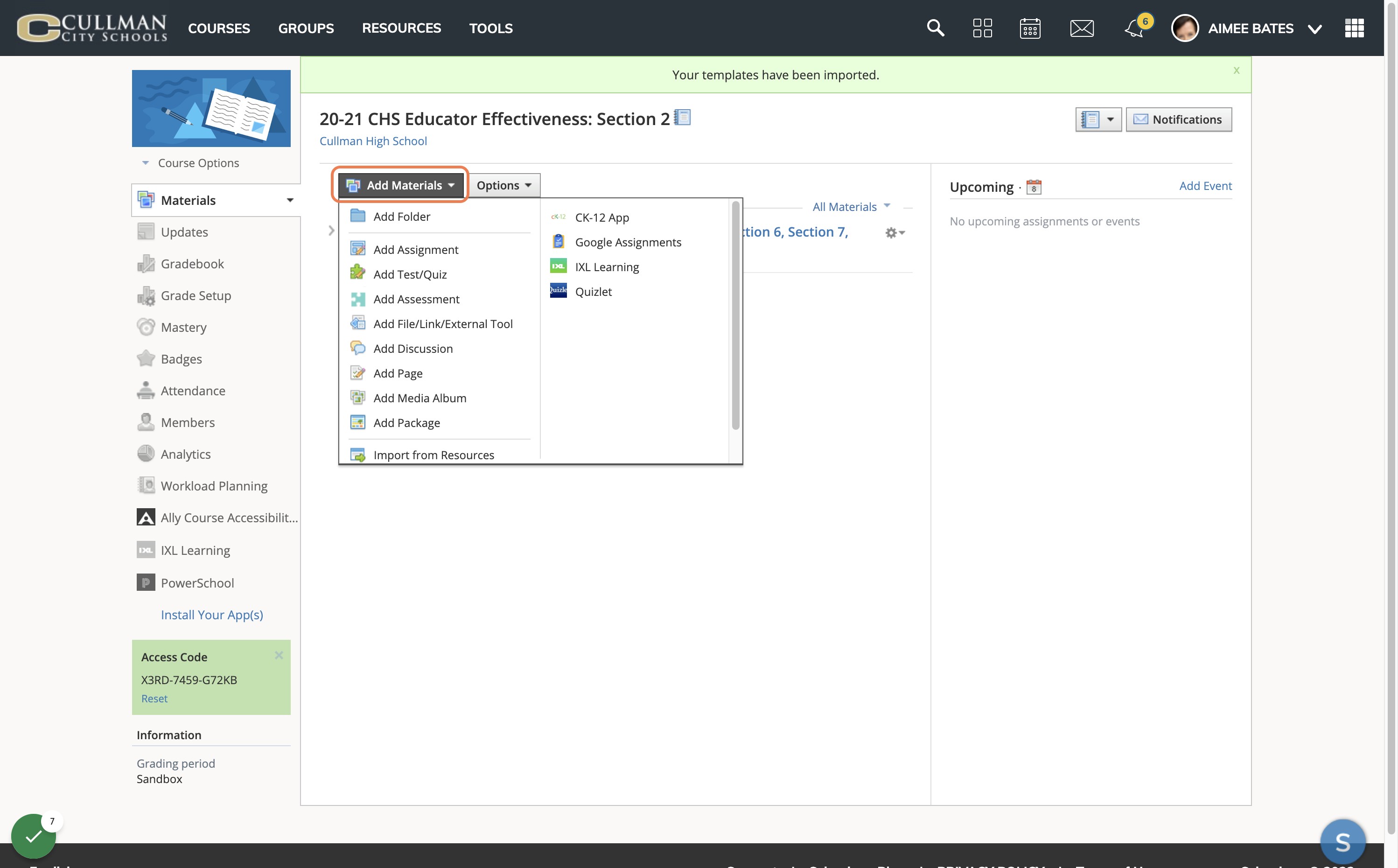
Task: Open Gradebook in the sidebar
Action: [192, 264]
